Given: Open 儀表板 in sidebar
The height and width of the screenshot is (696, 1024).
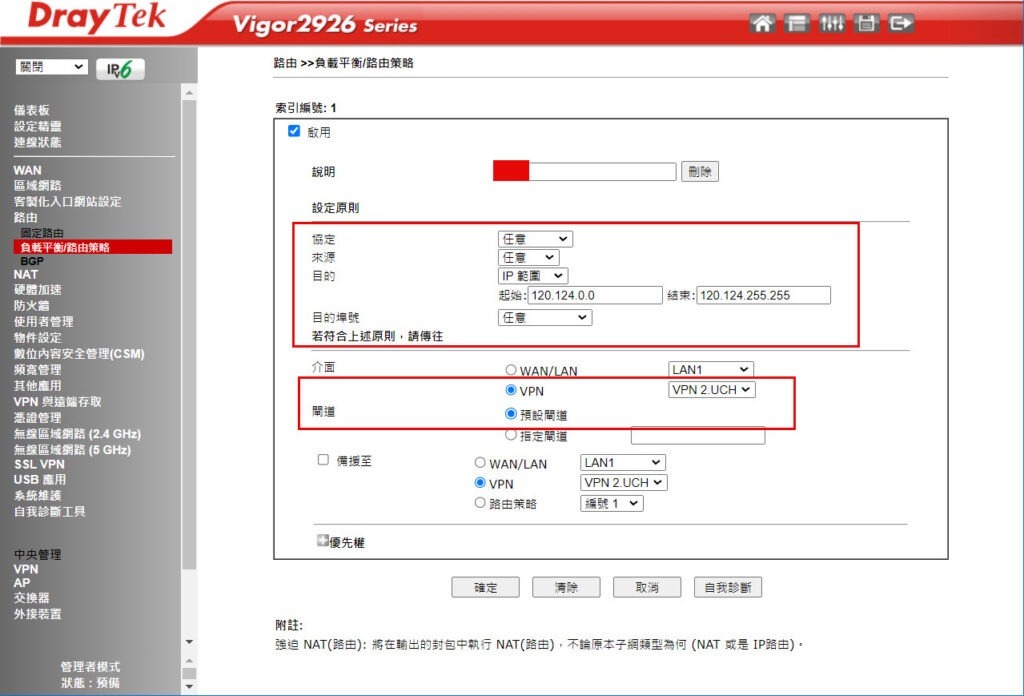Looking at the screenshot, I should [31, 110].
